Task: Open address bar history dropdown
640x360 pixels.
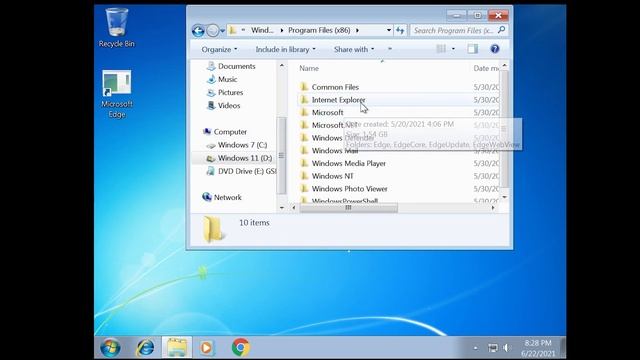Action: pyautogui.click(x=389, y=30)
